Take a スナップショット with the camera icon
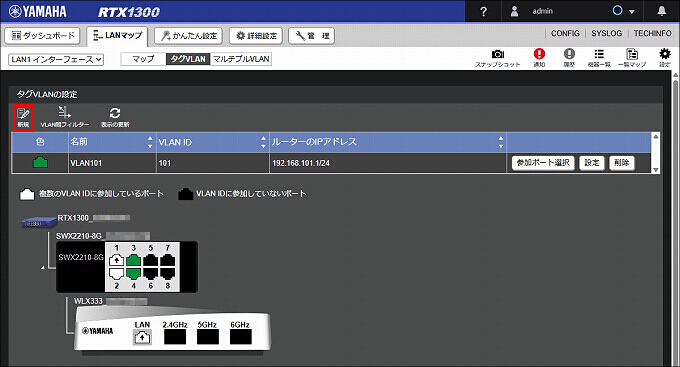This screenshot has width=680, height=367. 497,58
